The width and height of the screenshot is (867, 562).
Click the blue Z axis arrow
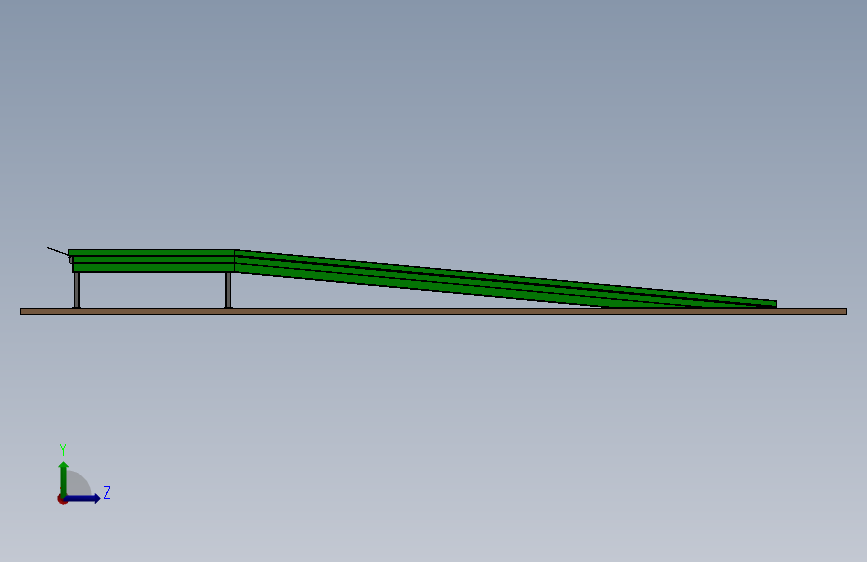coord(83,498)
